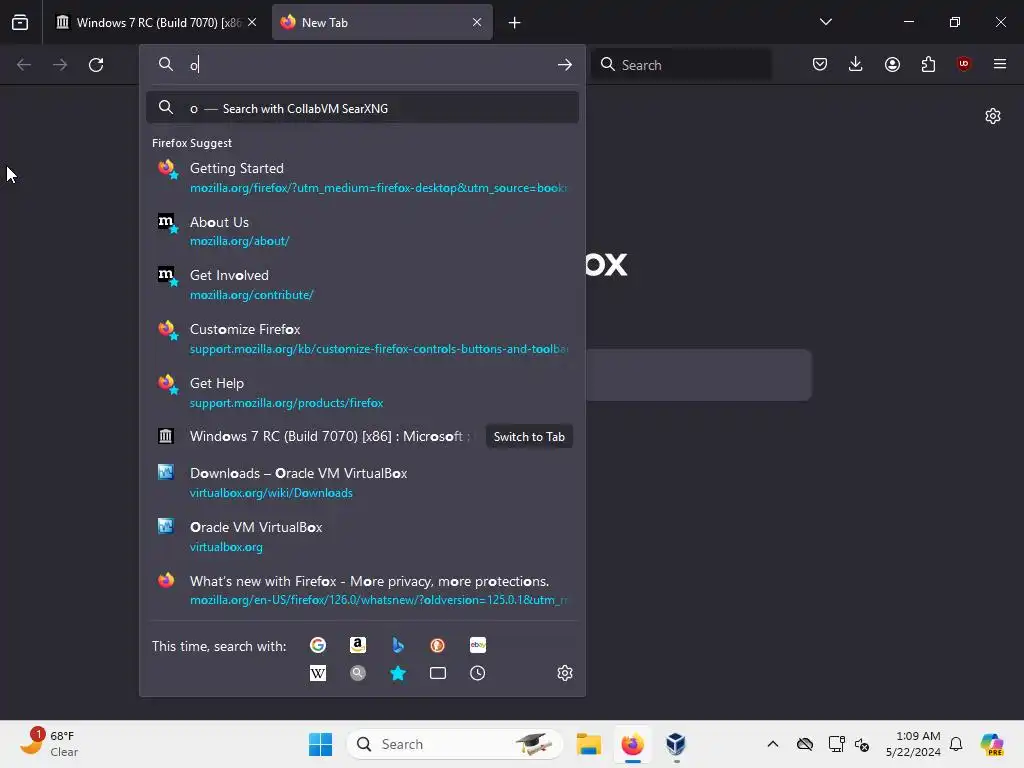The image size is (1024, 768).
Task: Open the Extensions puzzle icon
Action: (928, 64)
